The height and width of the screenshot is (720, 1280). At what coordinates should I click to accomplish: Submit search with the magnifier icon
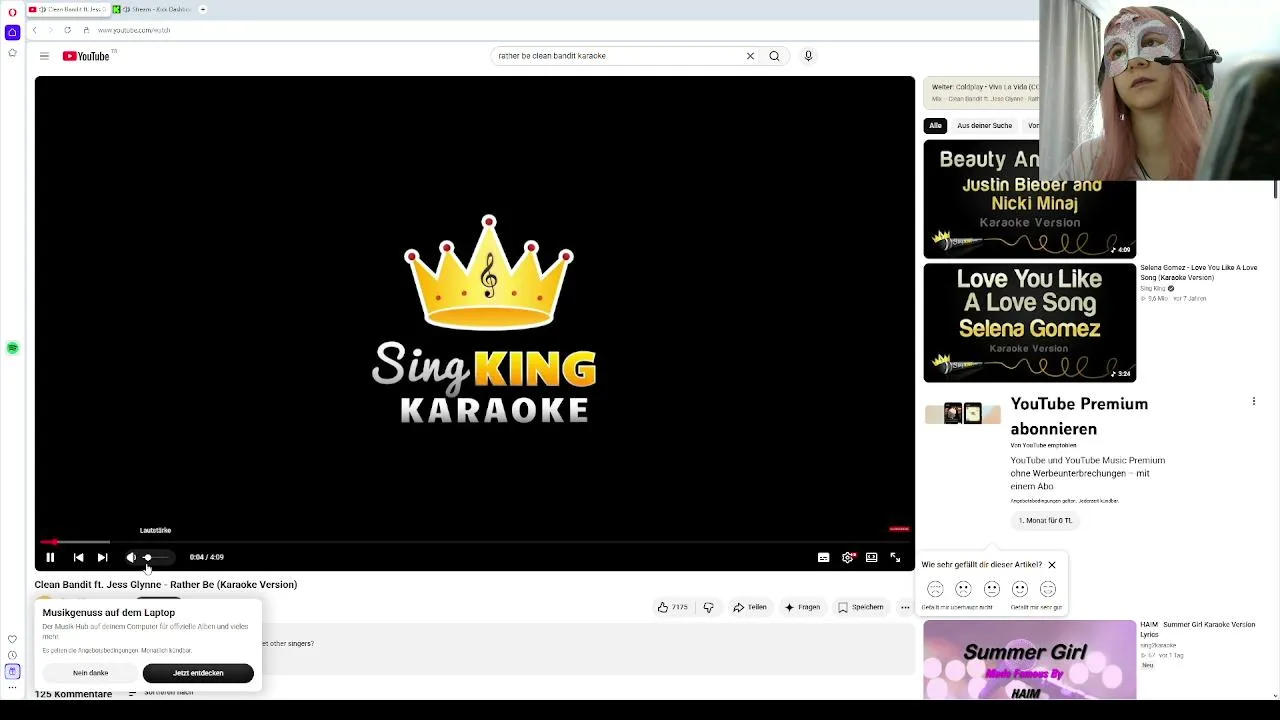point(774,56)
